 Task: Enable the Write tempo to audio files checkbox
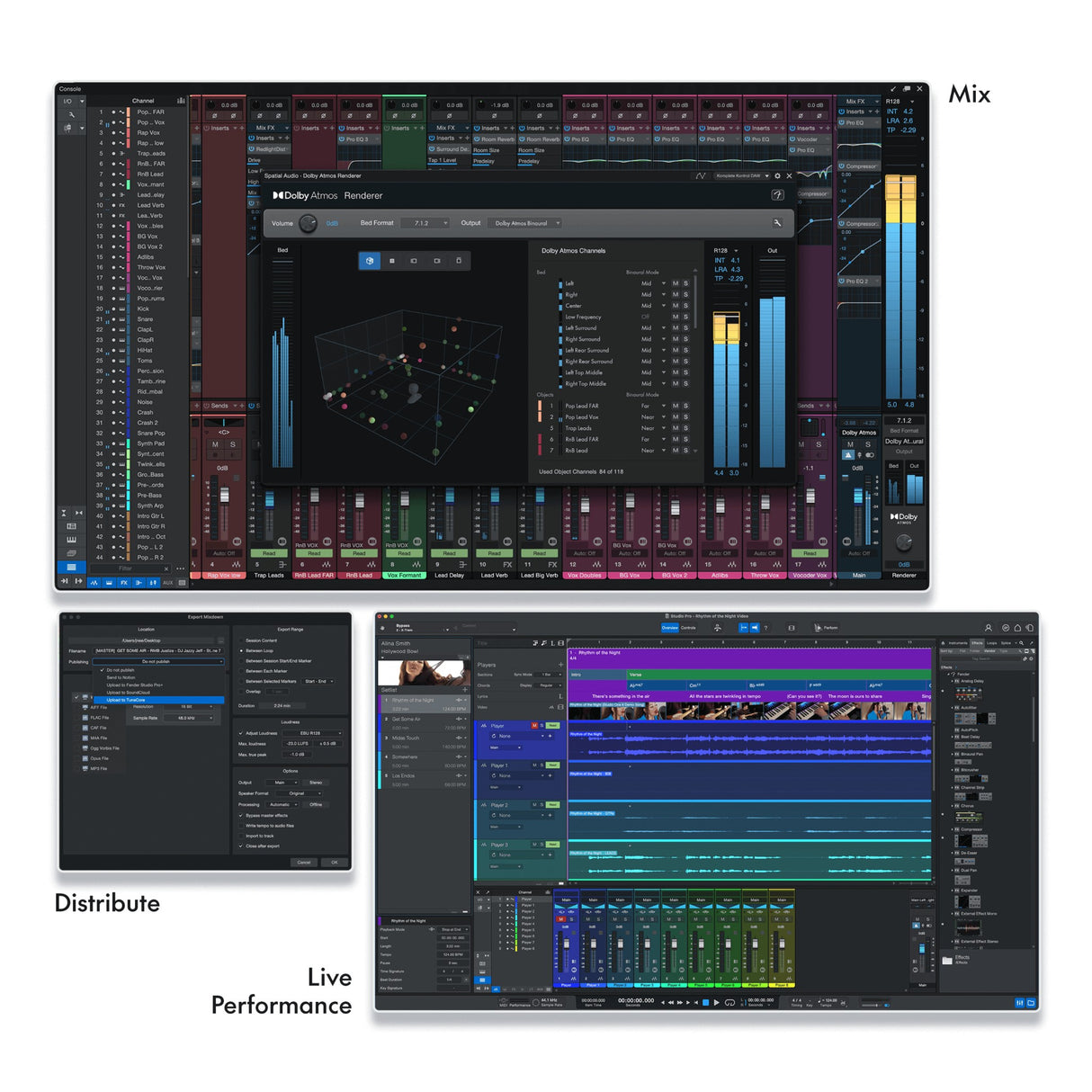coord(240,826)
